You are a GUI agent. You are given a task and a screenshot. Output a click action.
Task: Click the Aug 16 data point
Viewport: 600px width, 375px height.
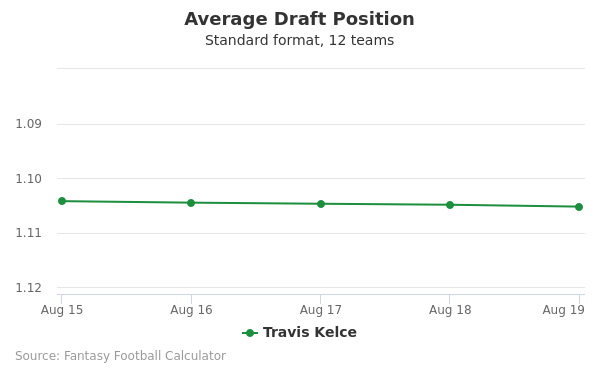(x=191, y=203)
